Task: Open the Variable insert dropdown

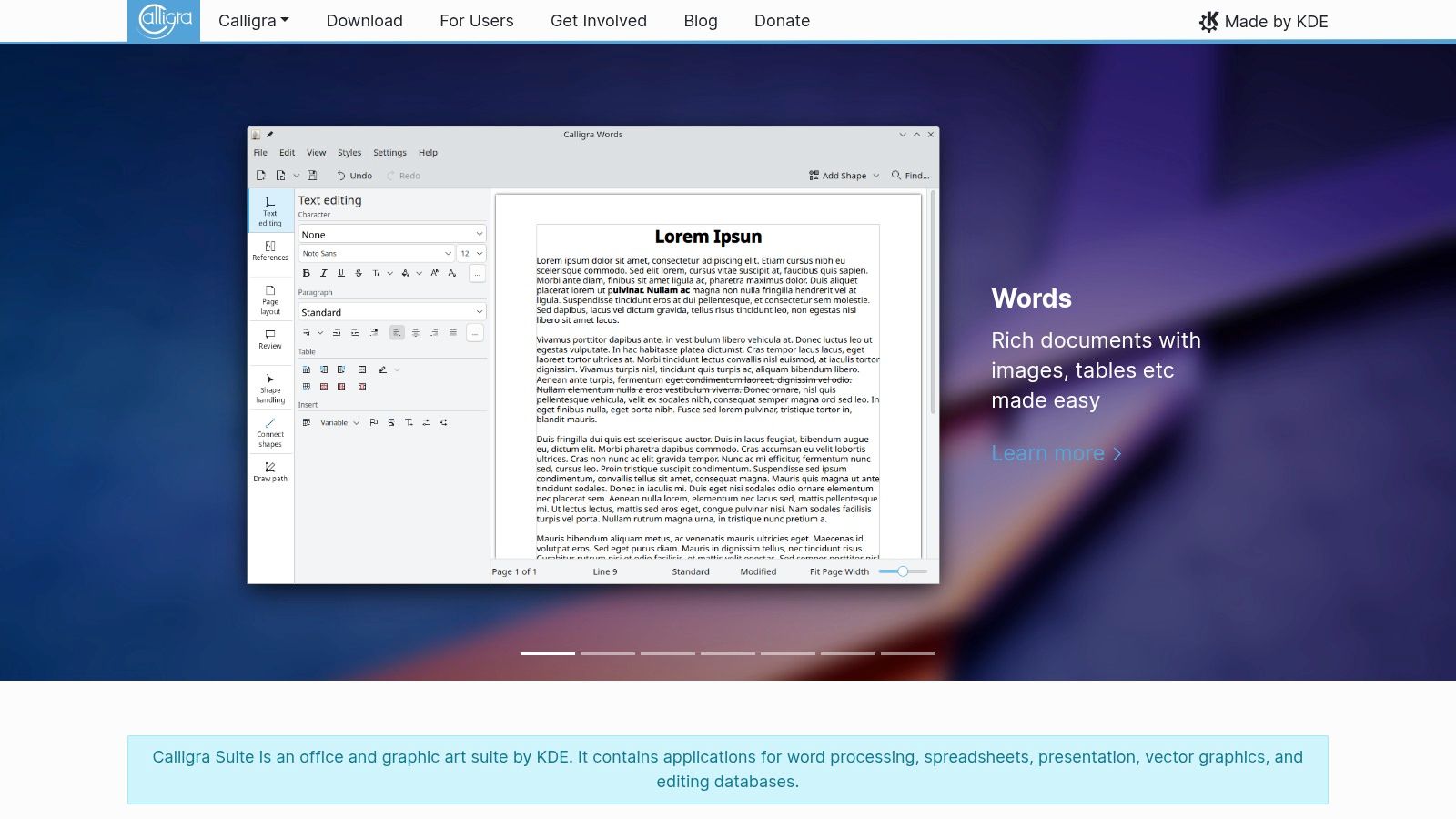Action: [339, 422]
